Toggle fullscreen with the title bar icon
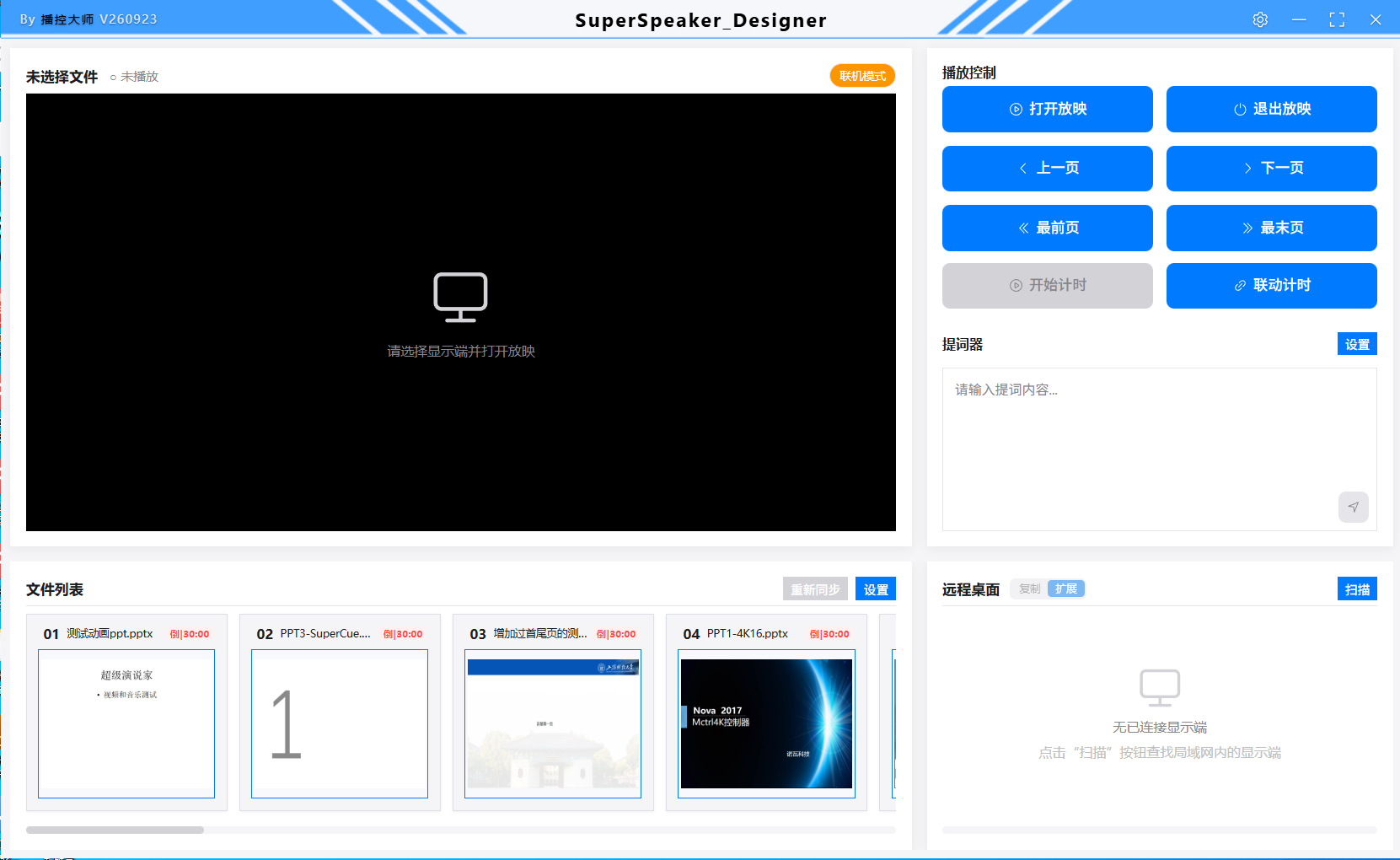1400x860 pixels. (1337, 19)
